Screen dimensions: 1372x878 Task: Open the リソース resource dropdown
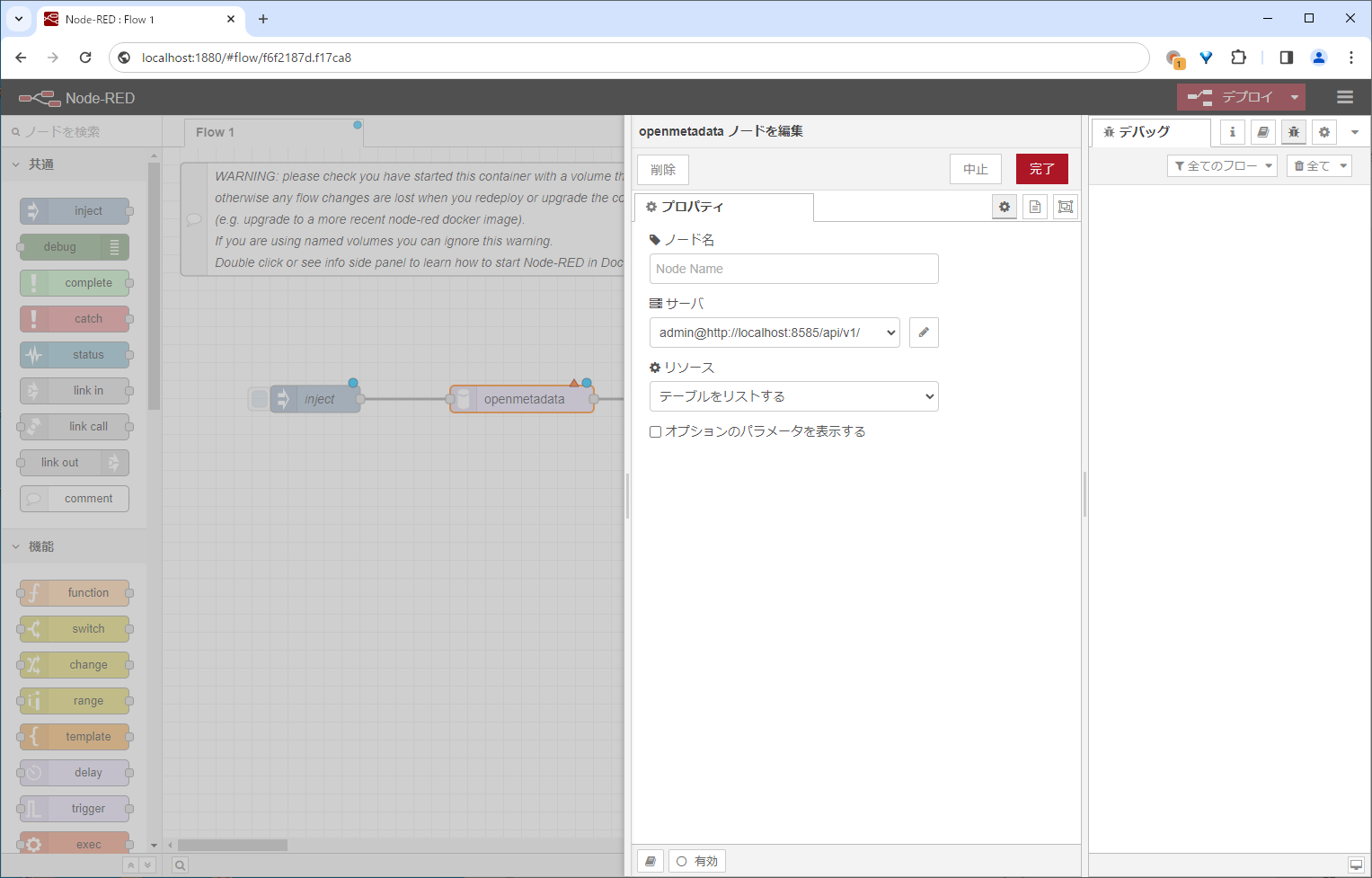pos(793,396)
